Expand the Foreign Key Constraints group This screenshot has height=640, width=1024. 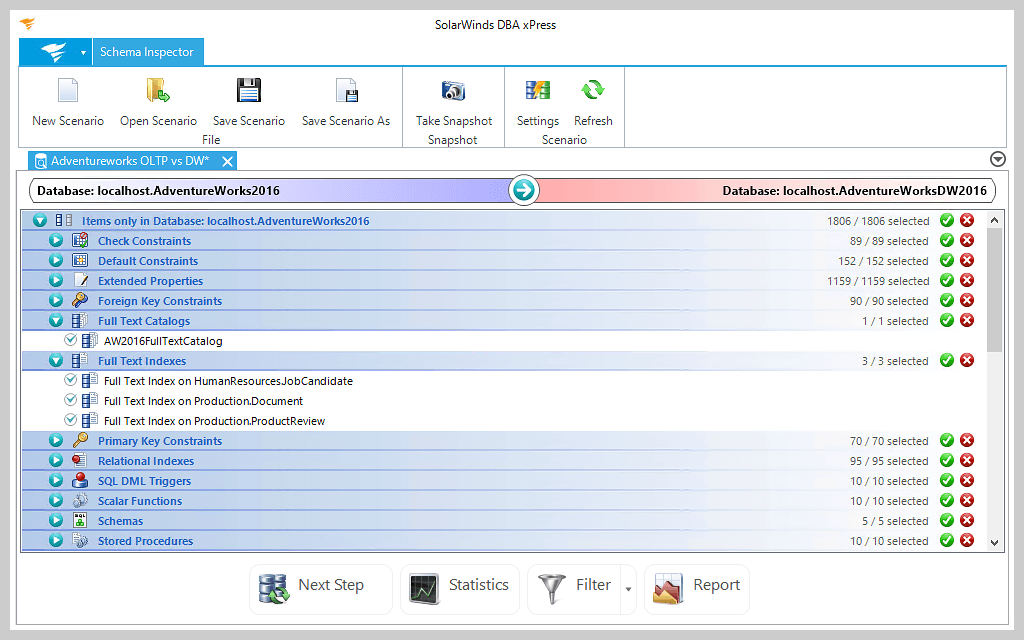[x=56, y=300]
